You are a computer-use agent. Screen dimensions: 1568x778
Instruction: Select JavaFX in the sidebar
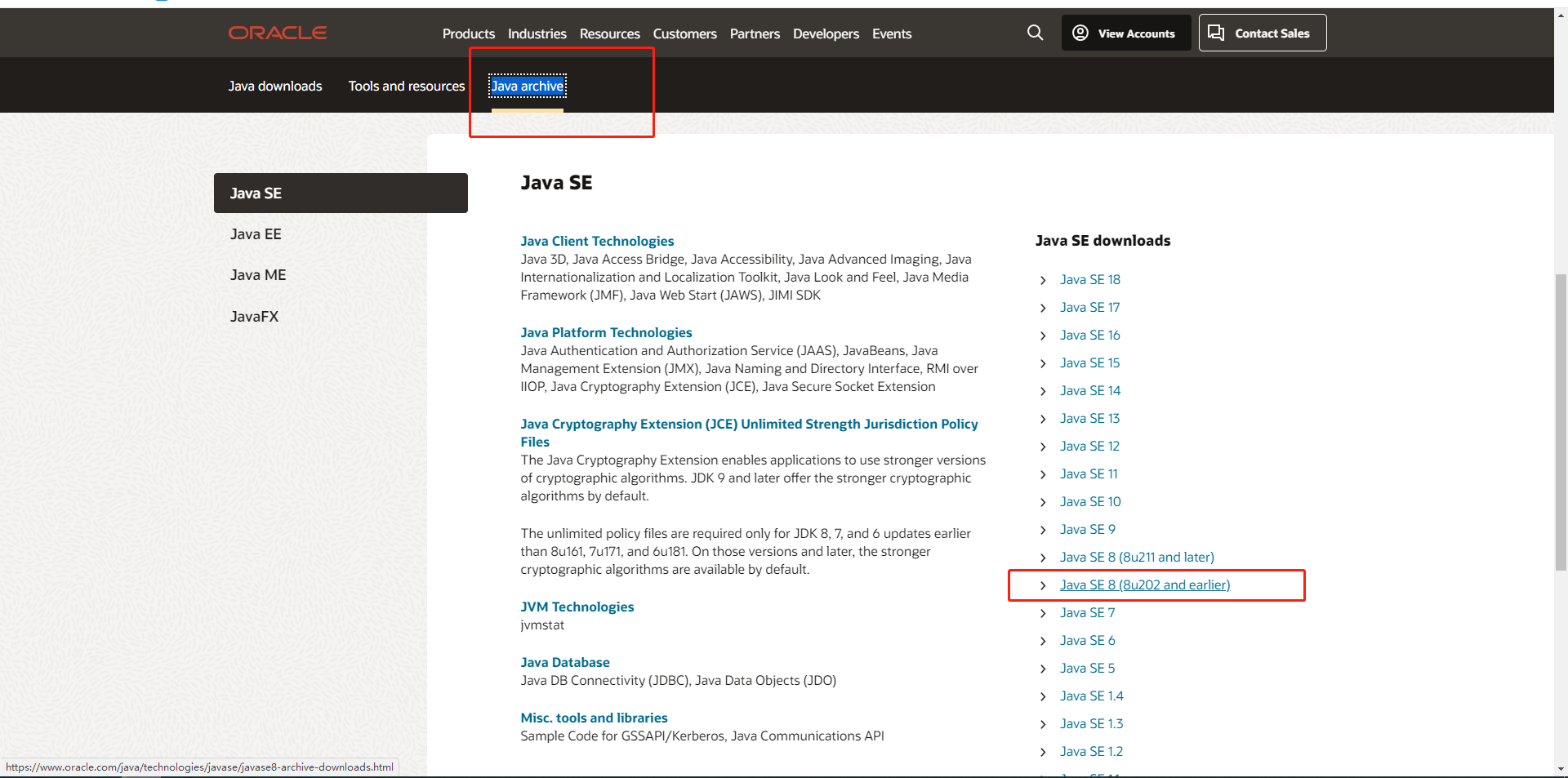click(254, 316)
